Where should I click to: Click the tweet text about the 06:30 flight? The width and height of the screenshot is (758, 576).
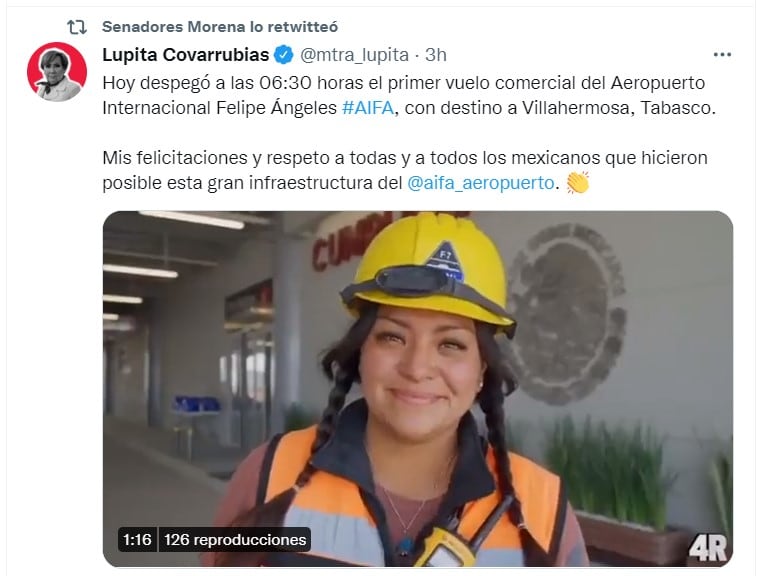[x=408, y=95]
